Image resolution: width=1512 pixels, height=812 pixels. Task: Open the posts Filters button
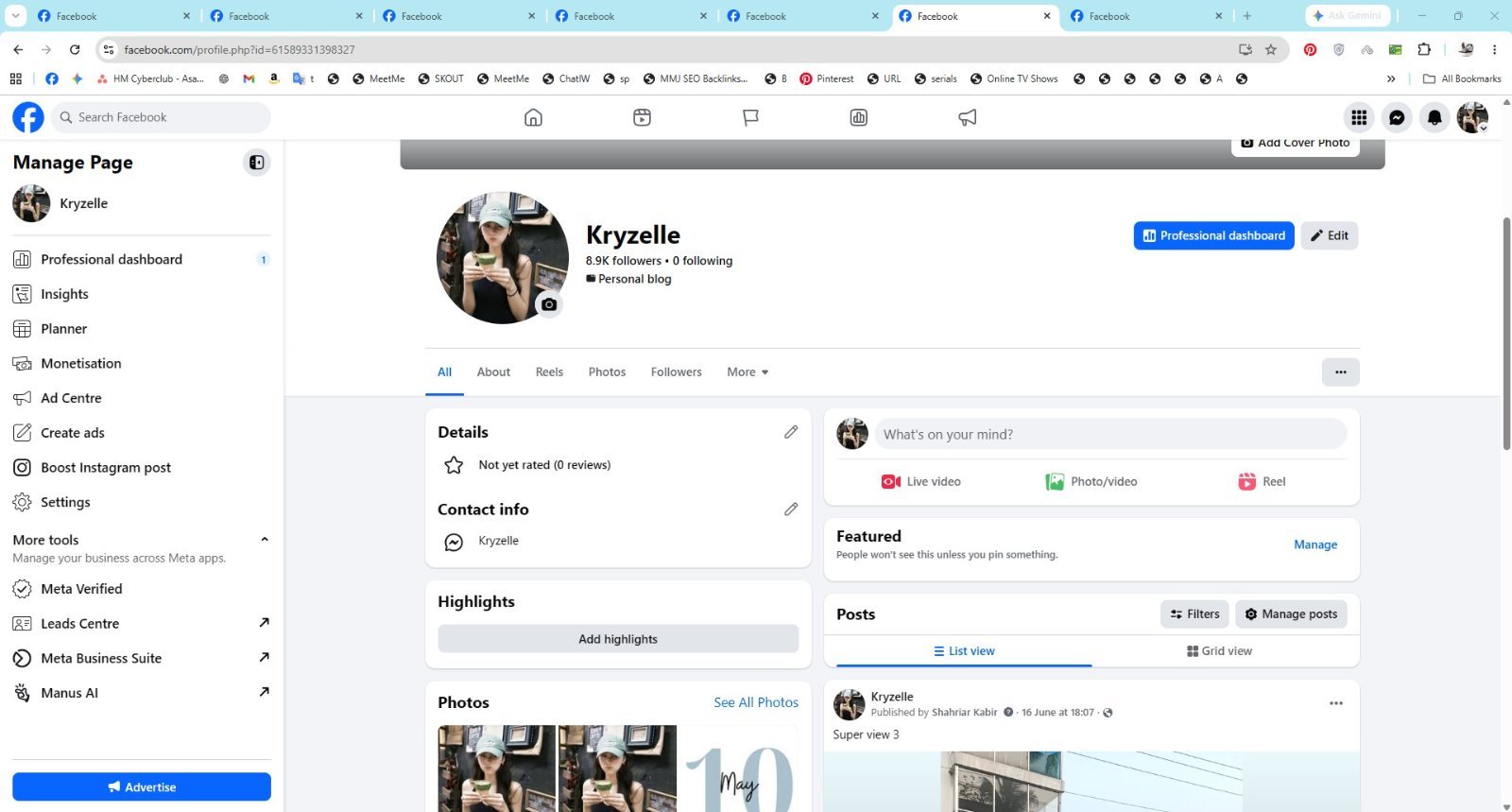pyautogui.click(x=1194, y=613)
